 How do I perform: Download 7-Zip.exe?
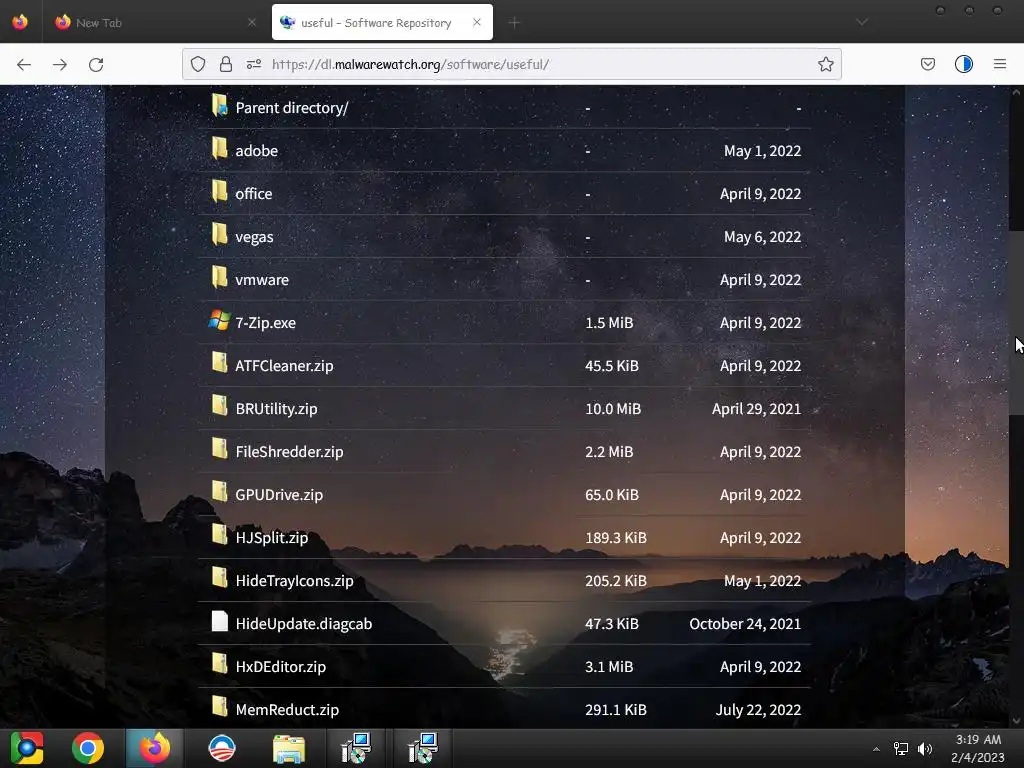265,323
